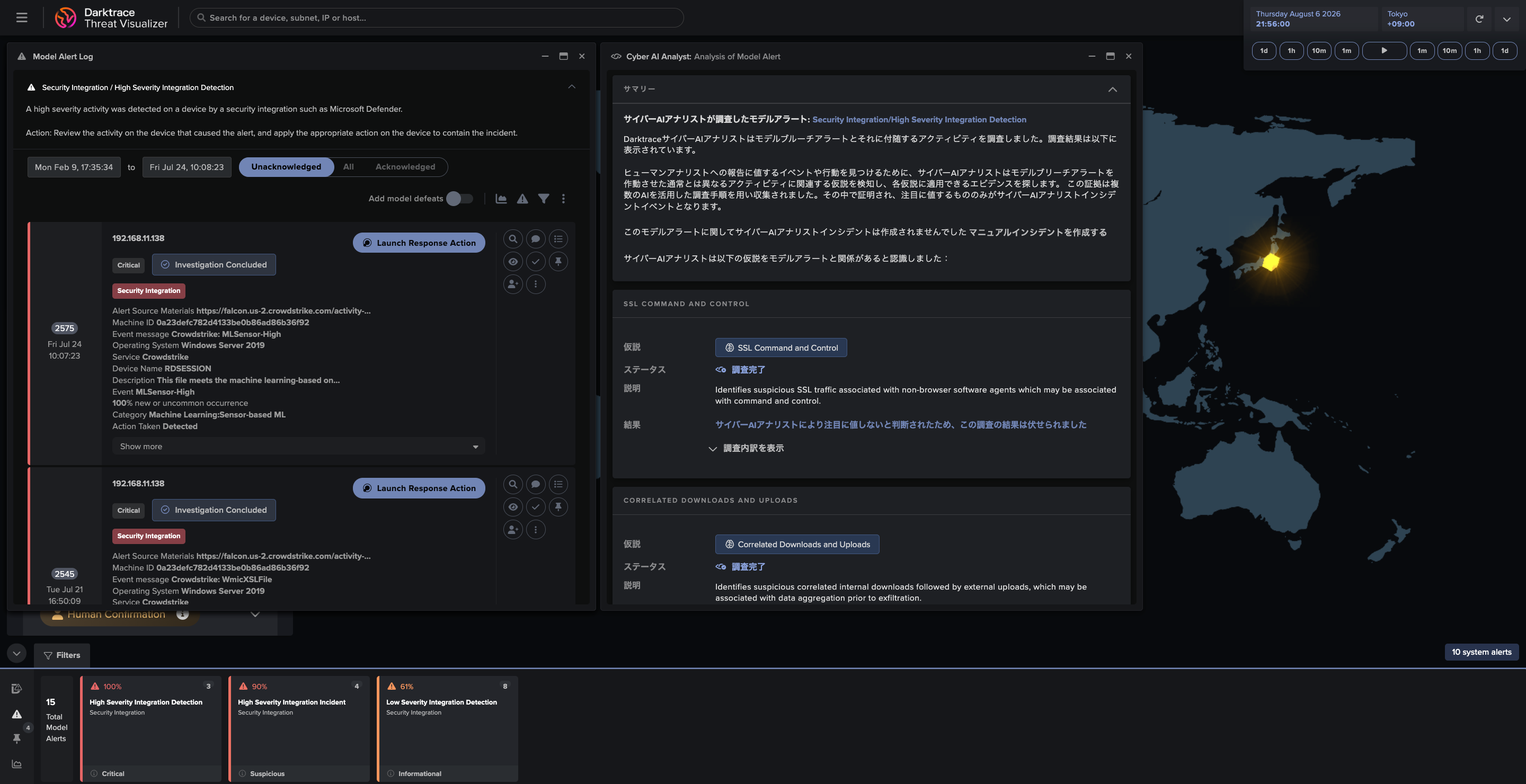The width and height of the screenshot is (1526, 784).
Task: Click the edit report sidebar icon
Action: pos(16,689)
